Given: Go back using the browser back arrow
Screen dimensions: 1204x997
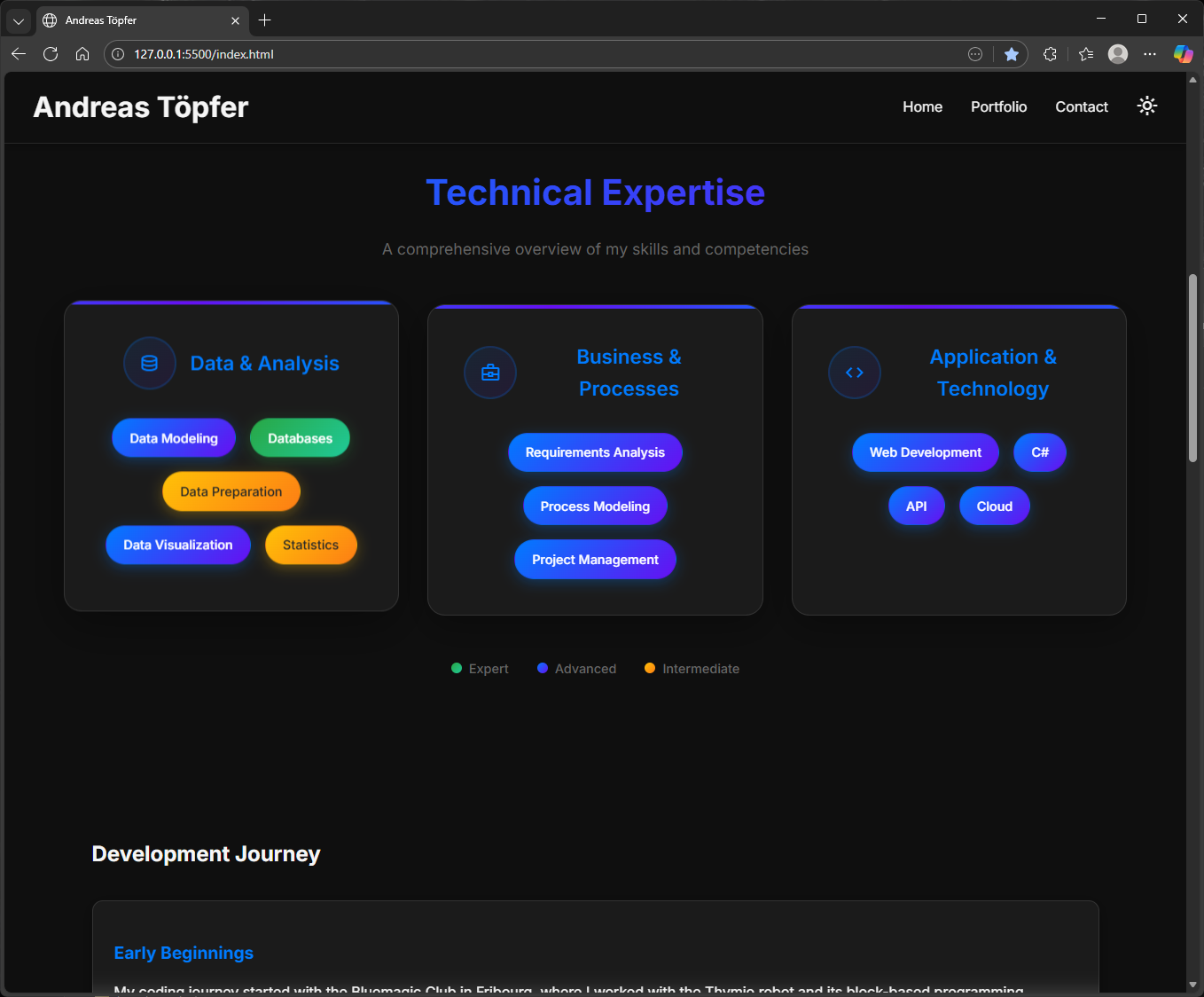Looking at the screenshot, I should tap(19, 54).
